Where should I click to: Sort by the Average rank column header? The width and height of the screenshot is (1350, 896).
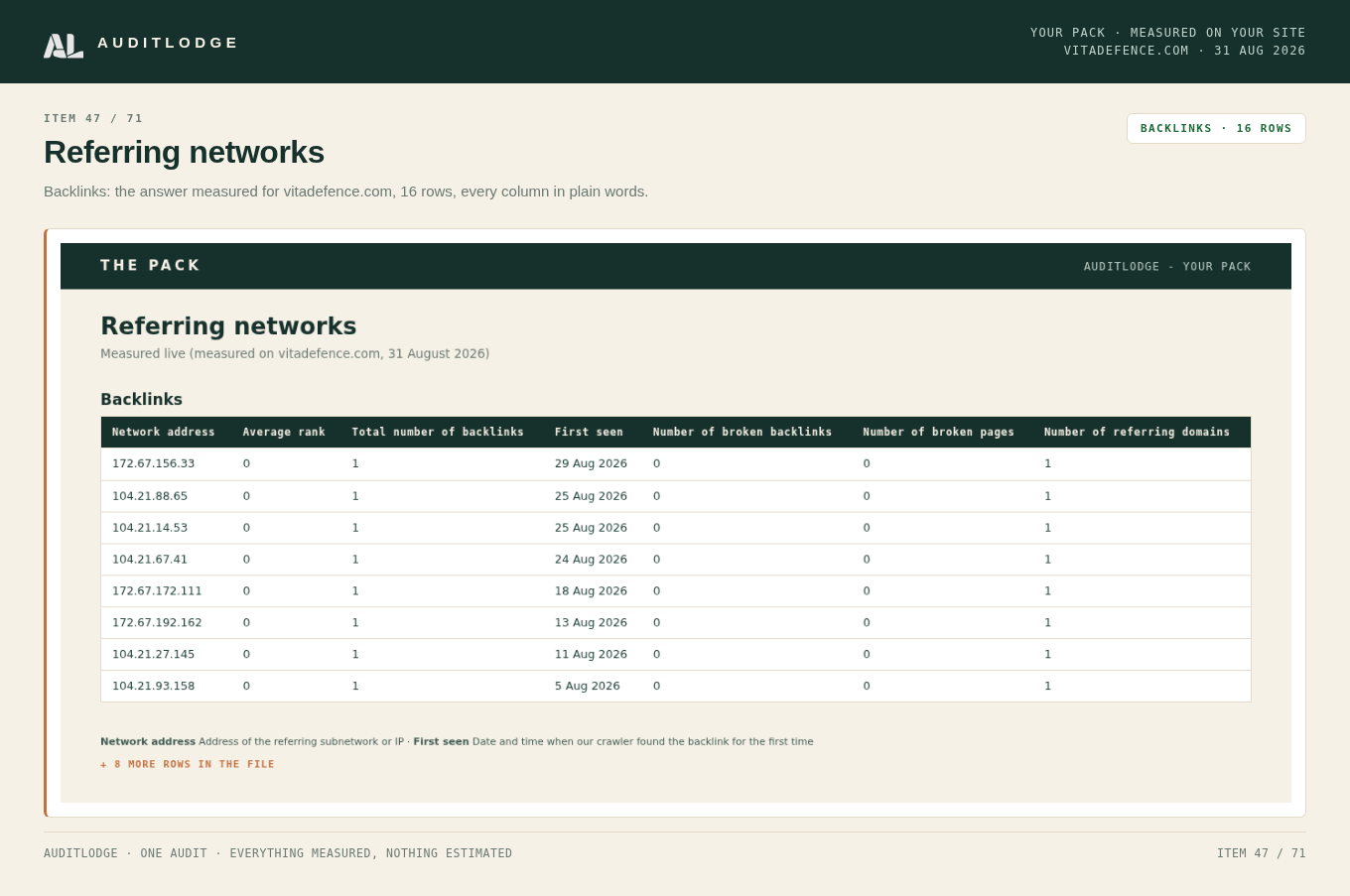284,432
